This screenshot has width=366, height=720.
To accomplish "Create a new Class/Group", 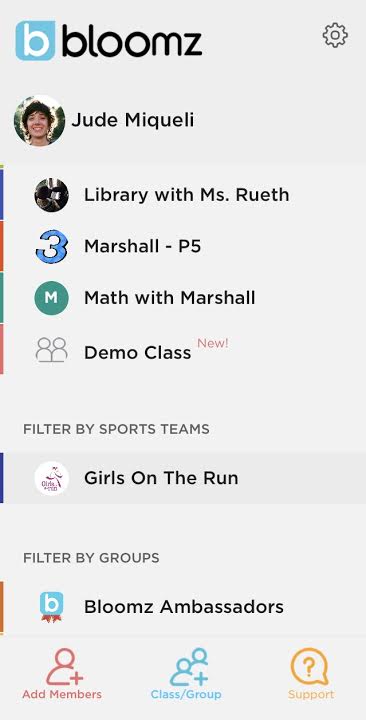I will [186, 674].
